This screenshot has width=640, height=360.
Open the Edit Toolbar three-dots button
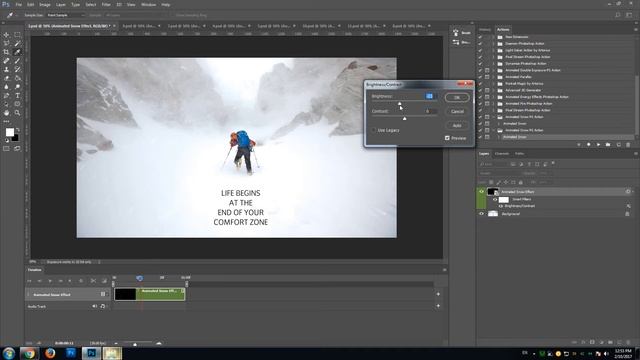pos(7,121)
